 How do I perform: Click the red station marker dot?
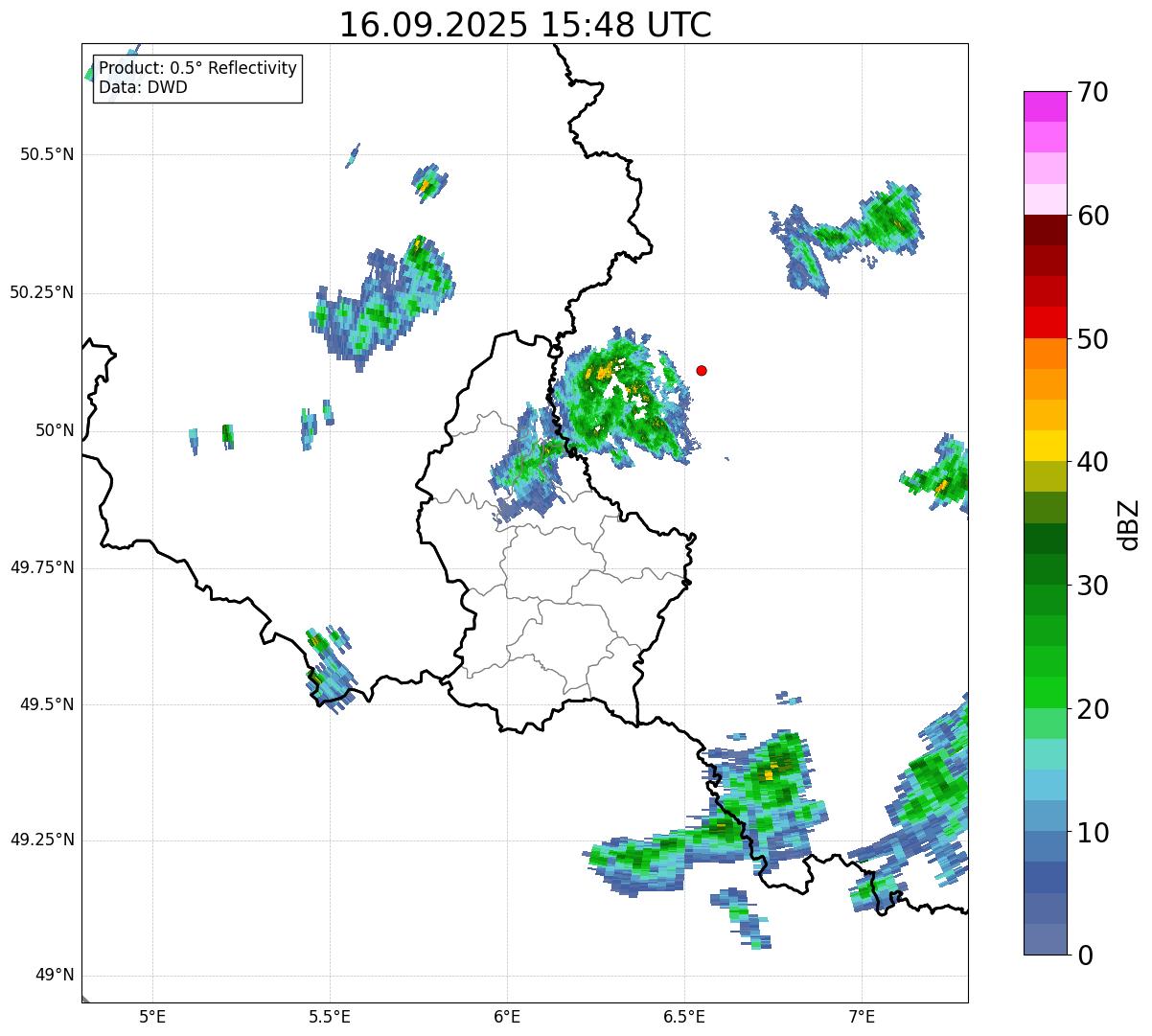[x=702, y=370]
